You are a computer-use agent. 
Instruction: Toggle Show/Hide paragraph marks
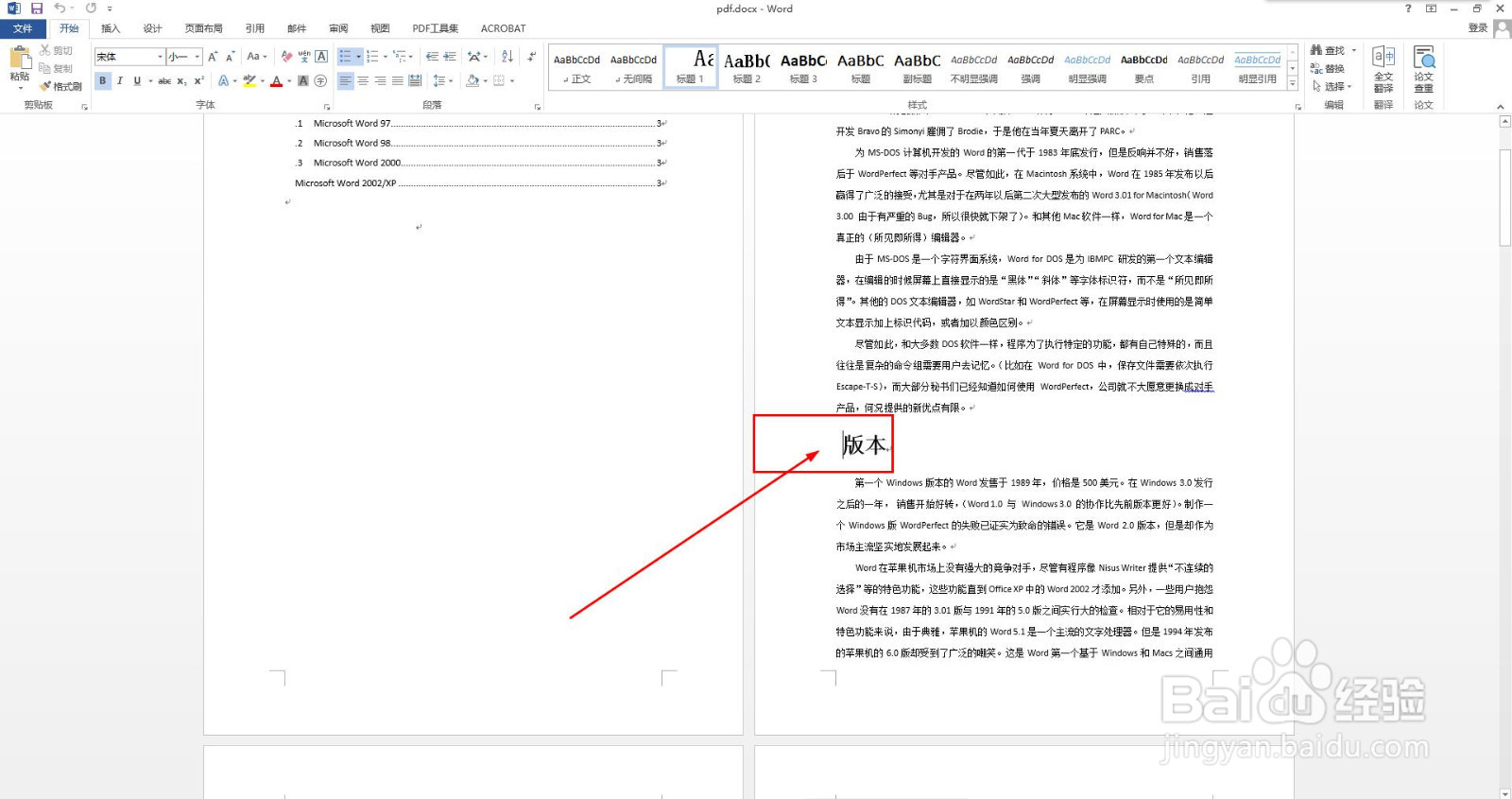pos(532,57)
